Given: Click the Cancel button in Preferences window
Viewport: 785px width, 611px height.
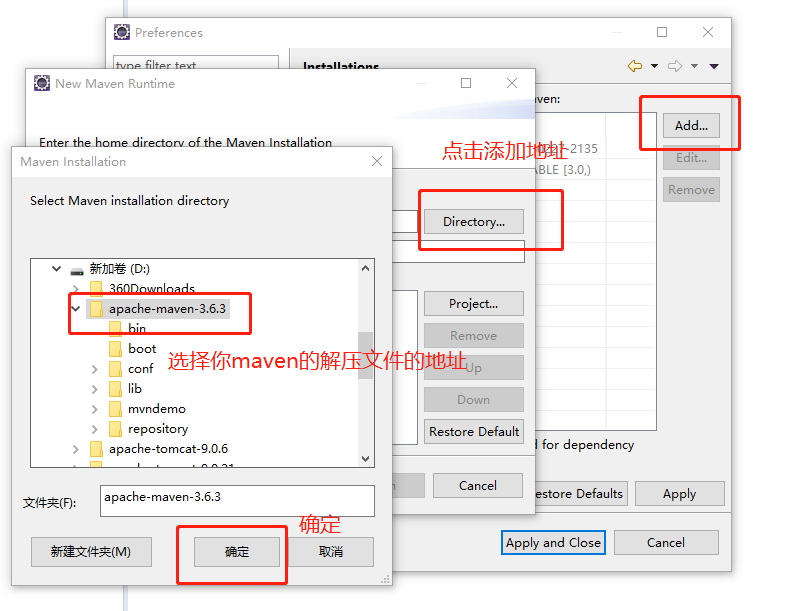Looking at the screenshot, I should pos(666,542).
